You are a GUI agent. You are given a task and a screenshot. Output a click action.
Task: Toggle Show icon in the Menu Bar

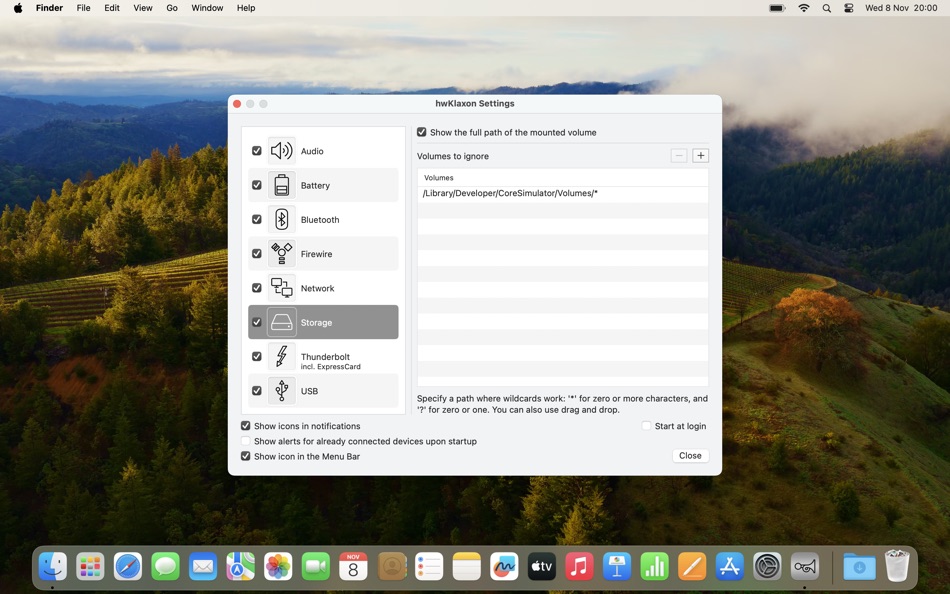pyautogui.click(x=245, y=456)
